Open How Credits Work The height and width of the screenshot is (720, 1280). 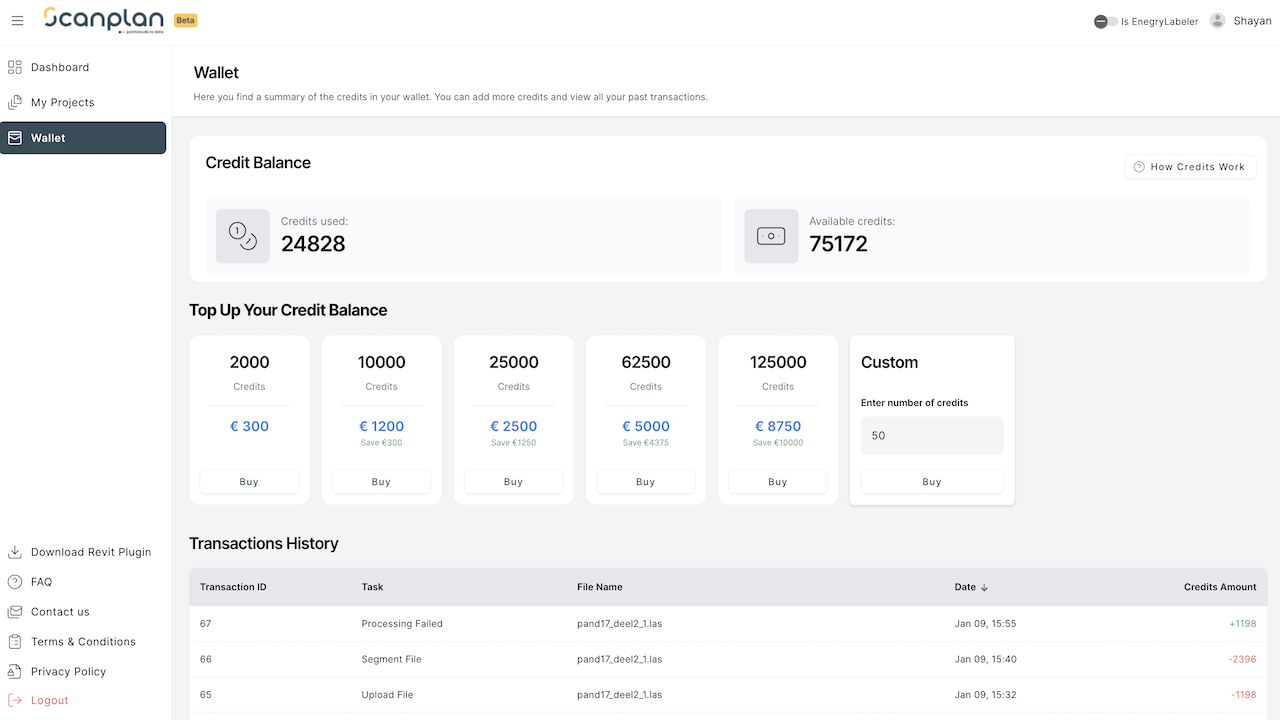1190,167
